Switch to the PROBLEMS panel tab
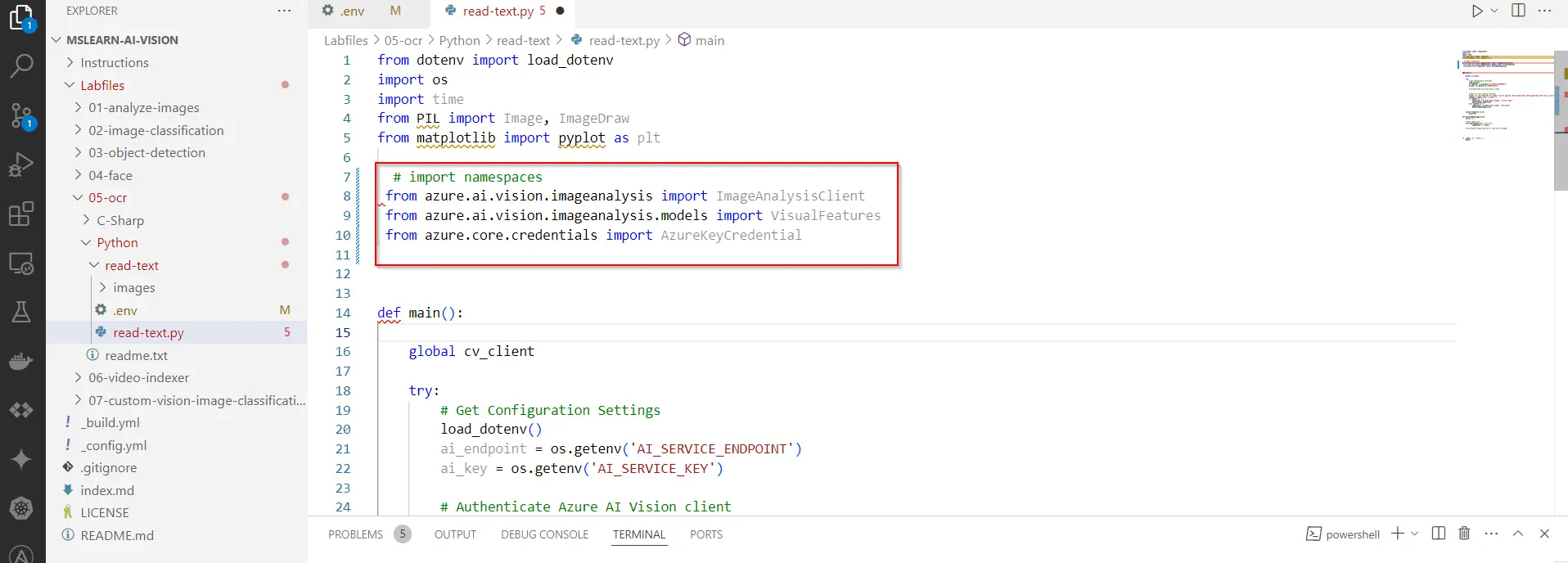Image resolution: width=1568 pixels, height=563 pixels. pyautogui.click(x=355, y=534)
